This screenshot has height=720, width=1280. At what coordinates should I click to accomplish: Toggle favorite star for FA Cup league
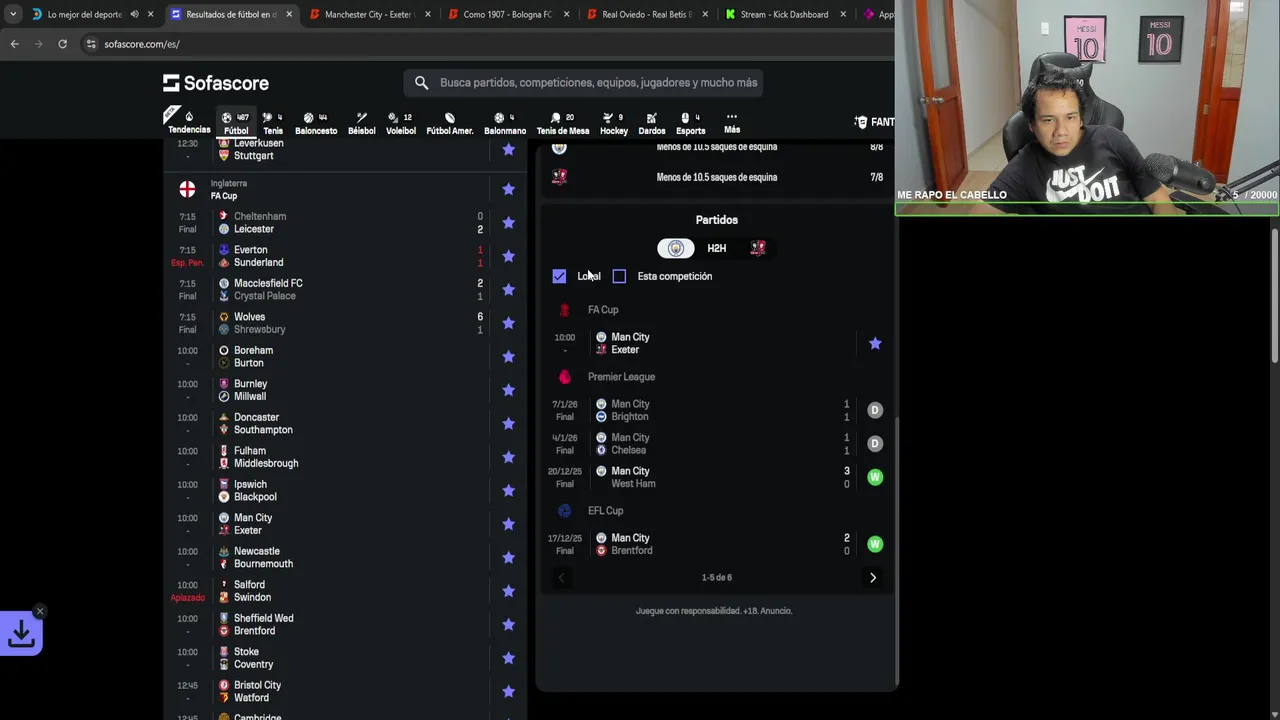coord(508,189)
